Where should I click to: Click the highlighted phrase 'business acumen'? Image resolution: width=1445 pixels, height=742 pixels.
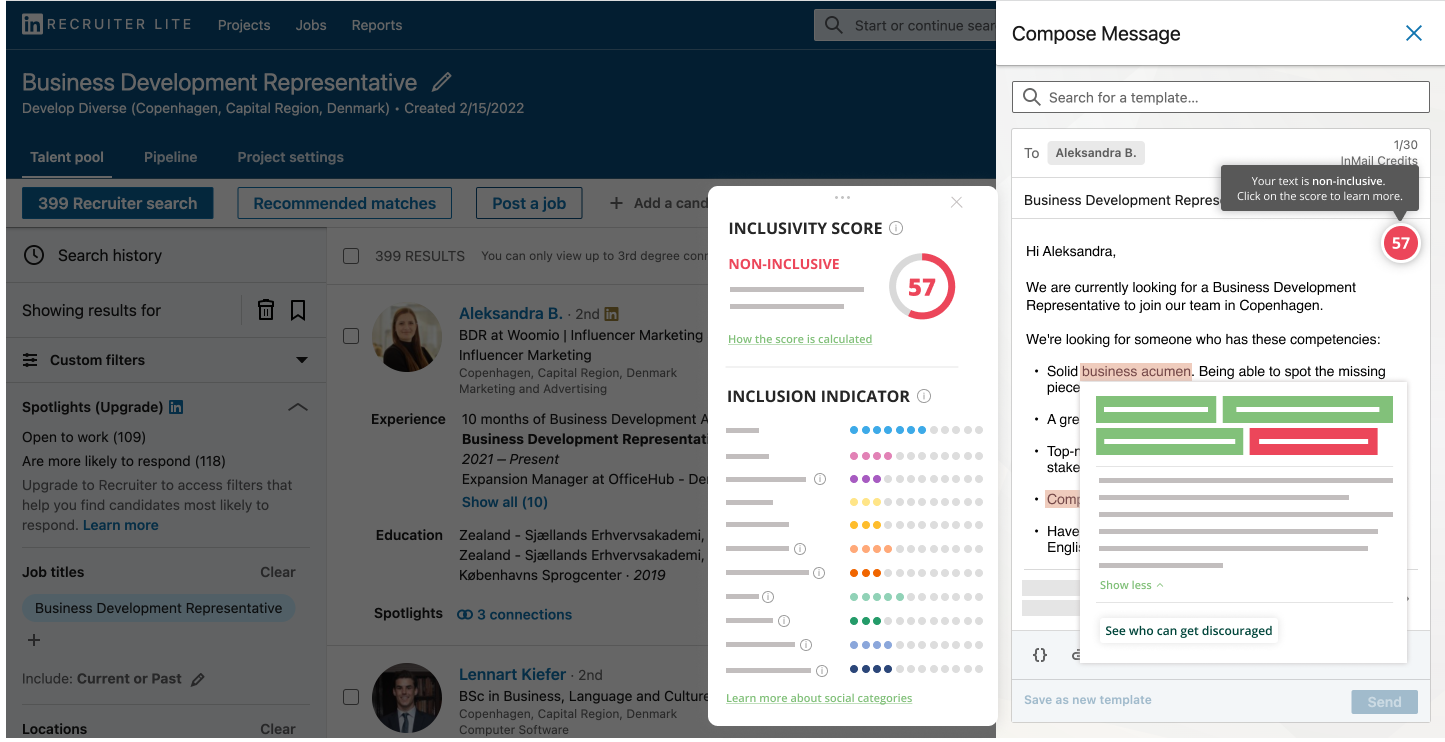[x=1136, y=371]
